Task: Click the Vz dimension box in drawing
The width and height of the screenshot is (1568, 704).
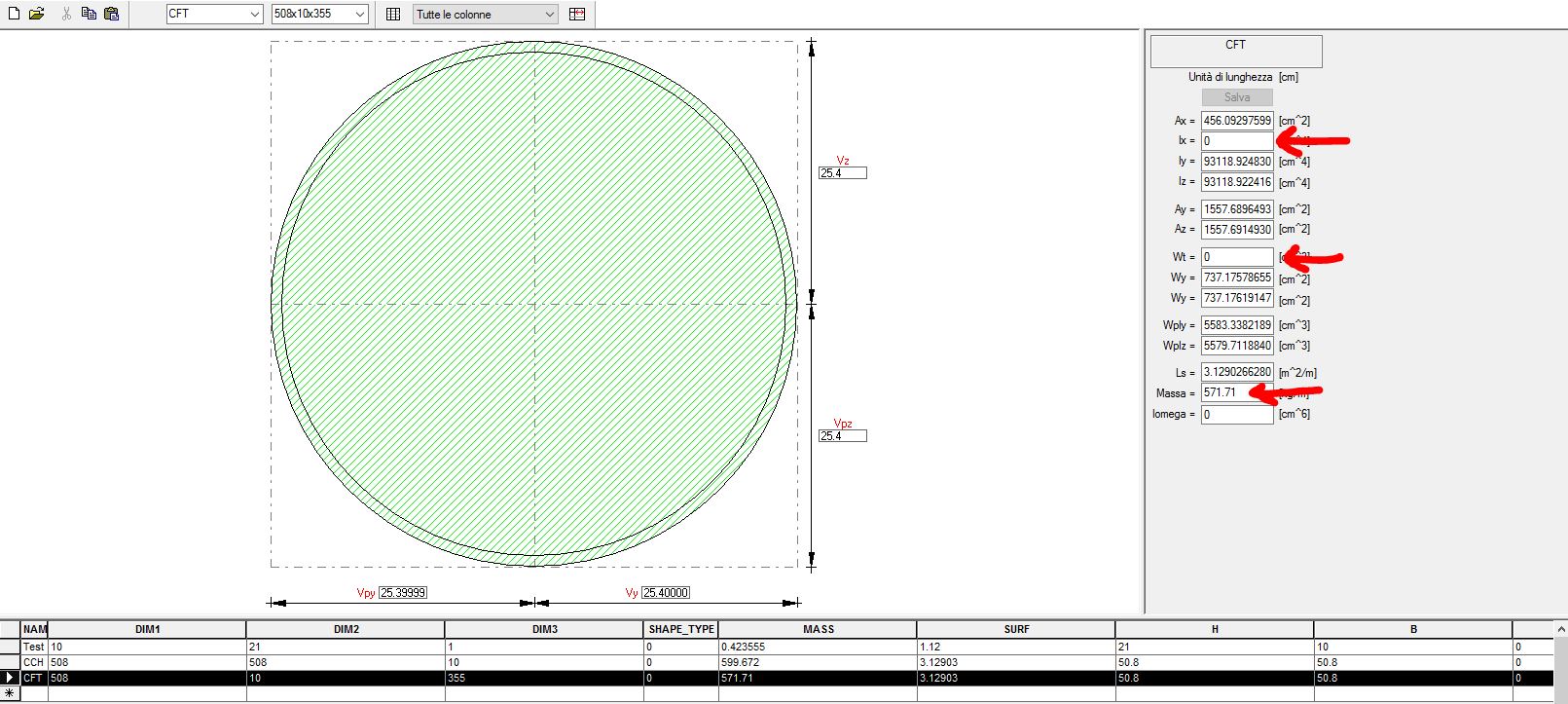Action: click(x=842, y=173)
